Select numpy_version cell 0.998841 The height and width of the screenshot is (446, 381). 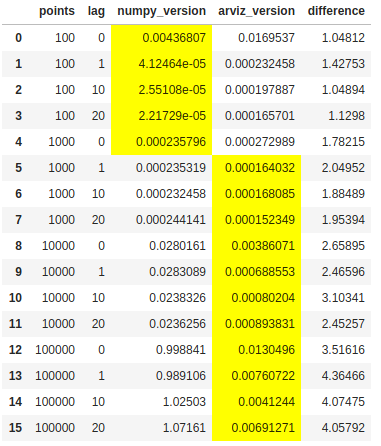(x=161, y=350)
